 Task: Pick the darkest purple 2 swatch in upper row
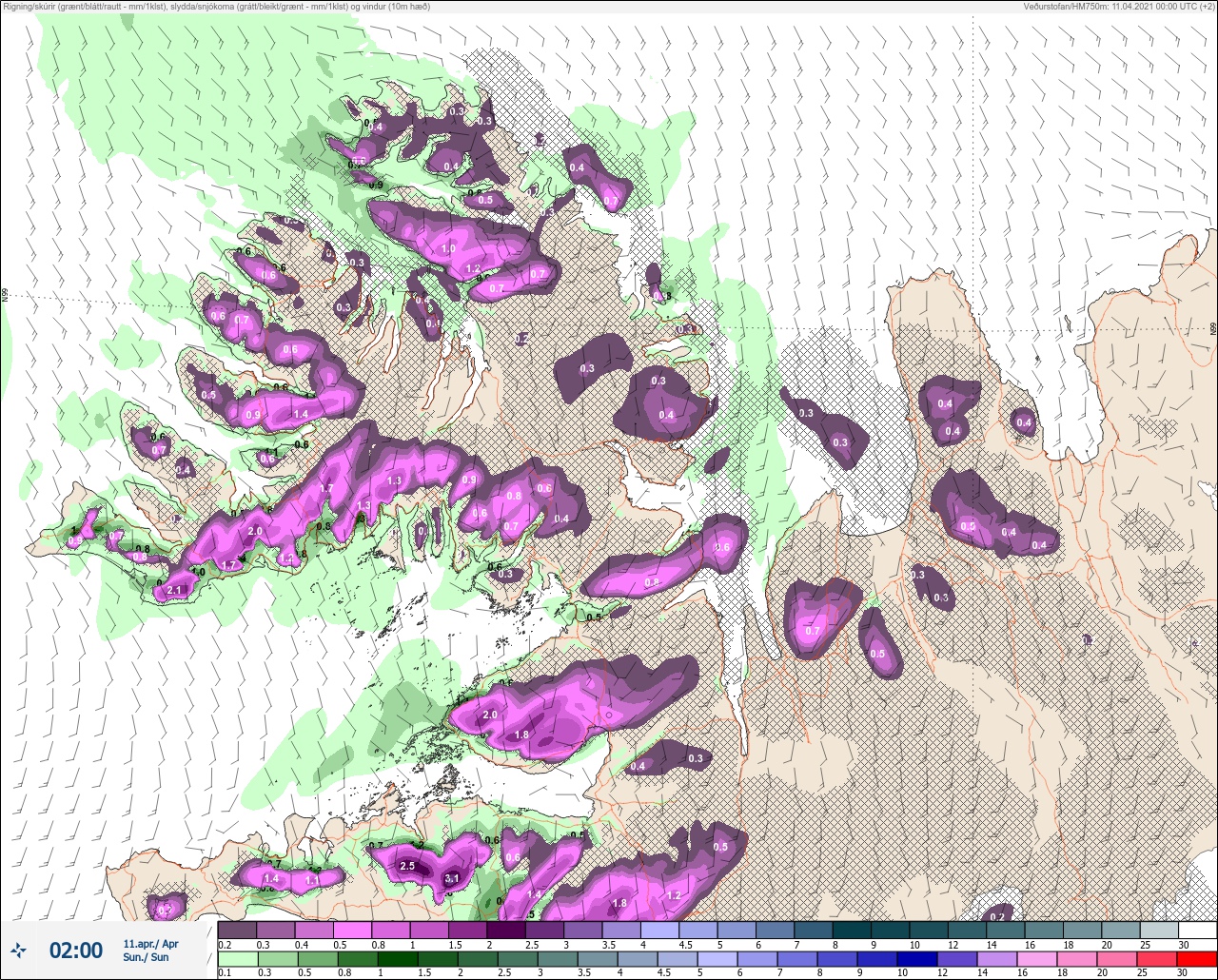(506, 930)
